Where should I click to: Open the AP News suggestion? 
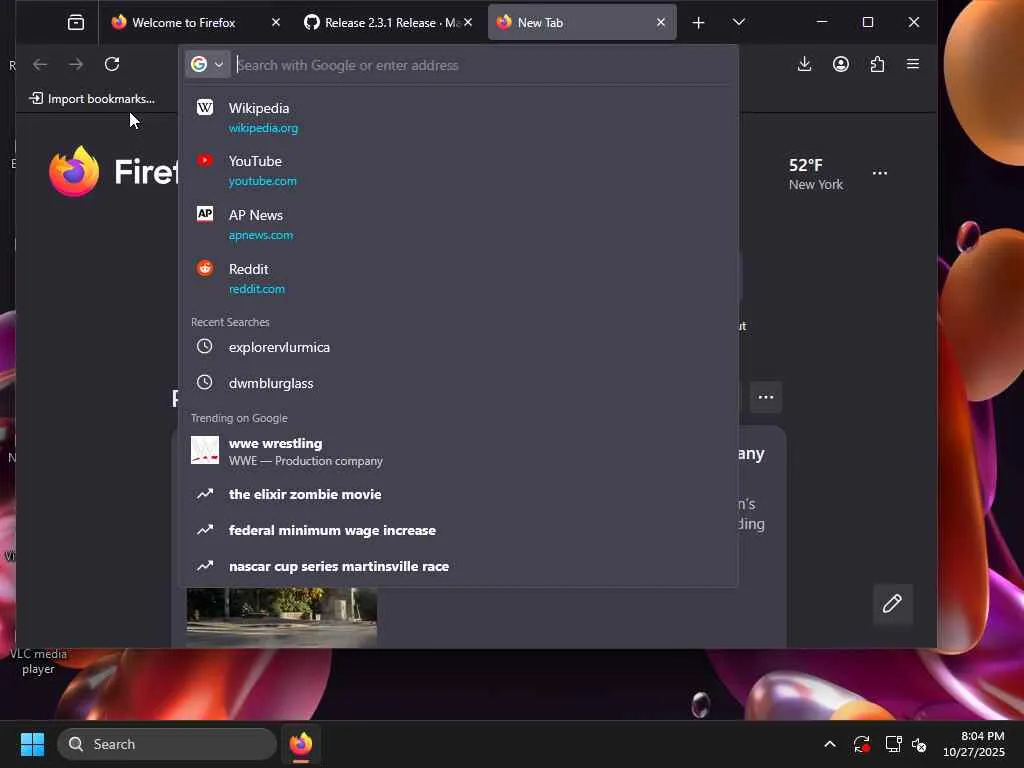(x=458, y=225)
